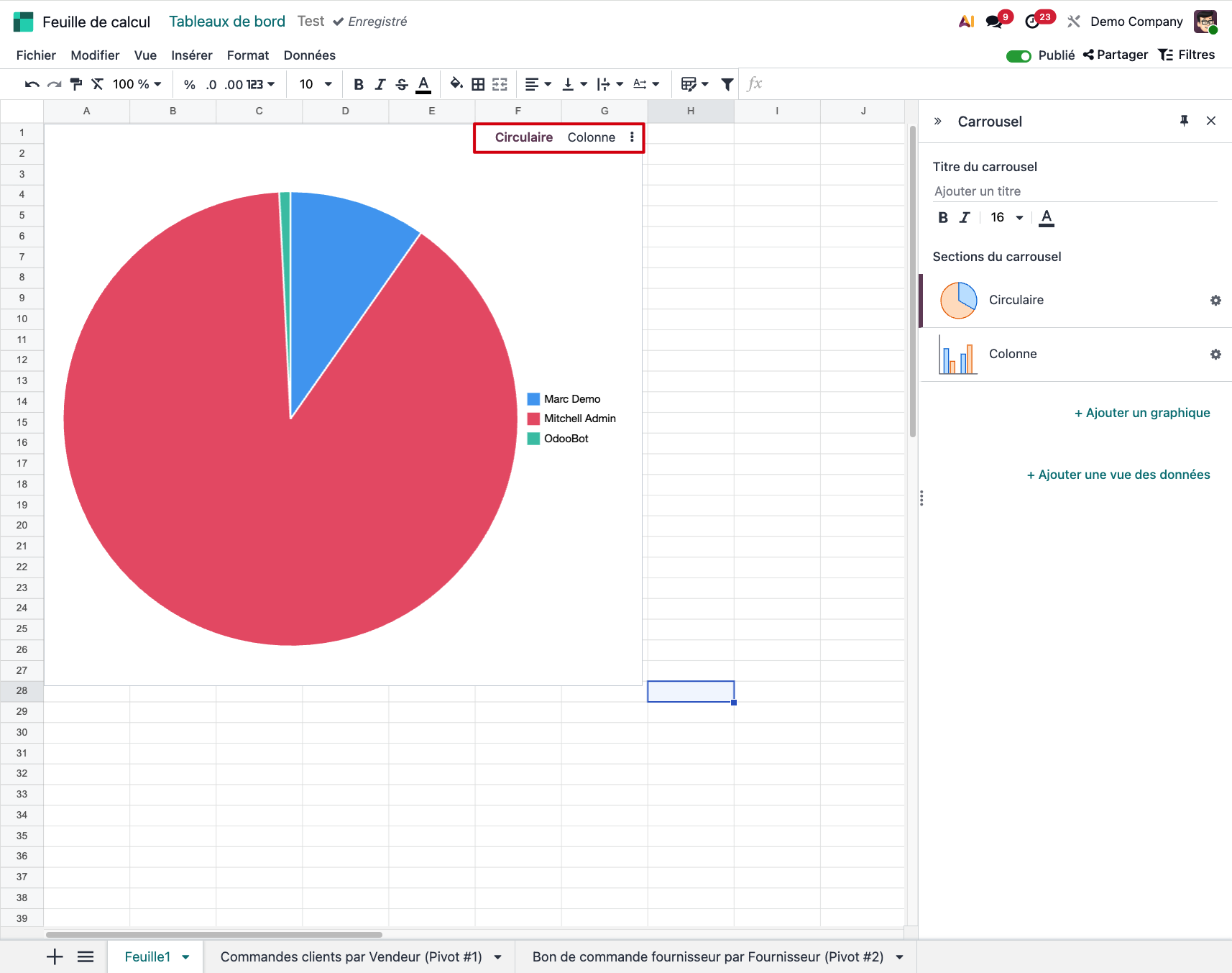Toggle the Publié switch
Viewport: 1232px width, 973px height.
click(x=1018, y=56)
